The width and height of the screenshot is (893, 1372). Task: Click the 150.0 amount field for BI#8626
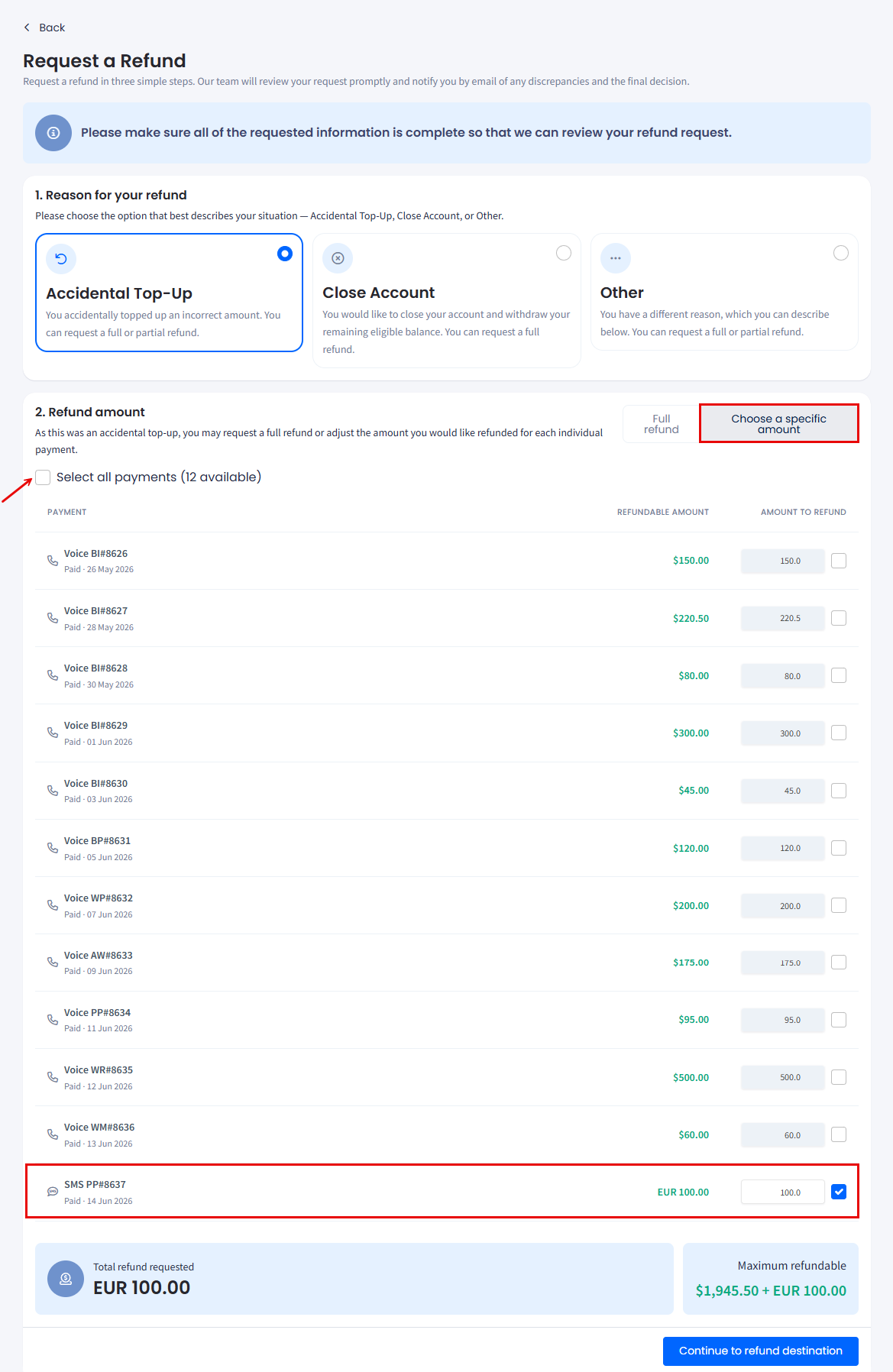point(783,561)
